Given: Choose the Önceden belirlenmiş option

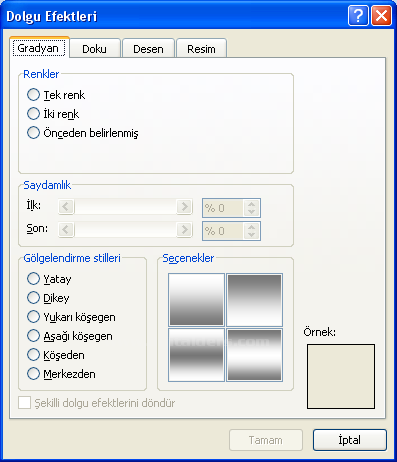Looking at the screenshot, I should [x=33, y=133].
